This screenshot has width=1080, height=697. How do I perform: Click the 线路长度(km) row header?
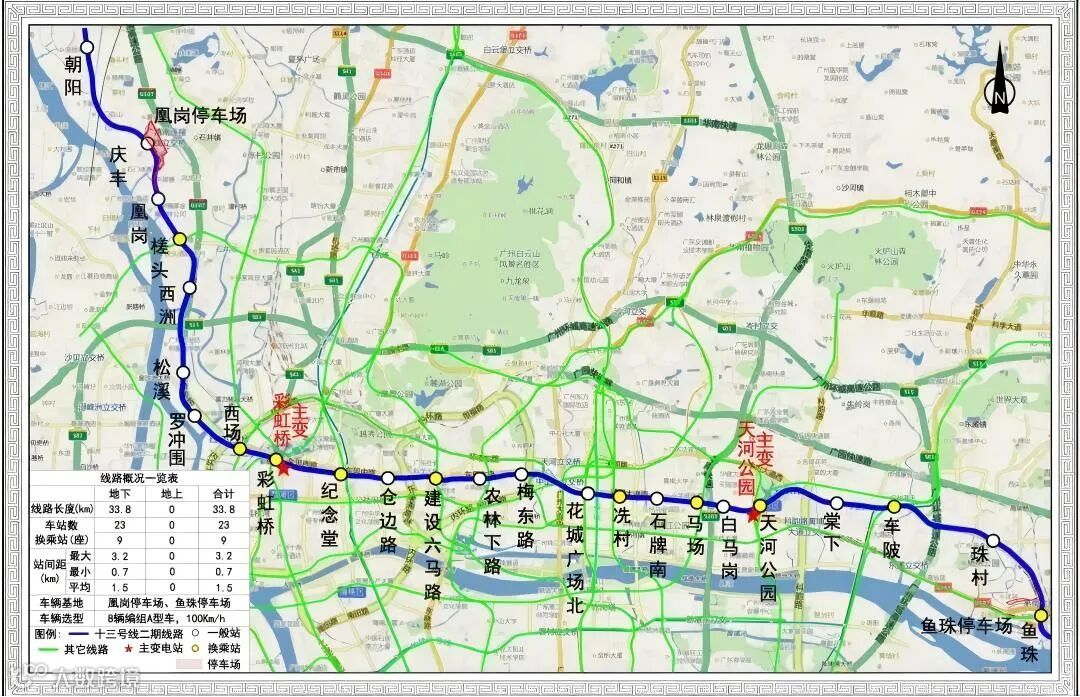pos(62,510)
